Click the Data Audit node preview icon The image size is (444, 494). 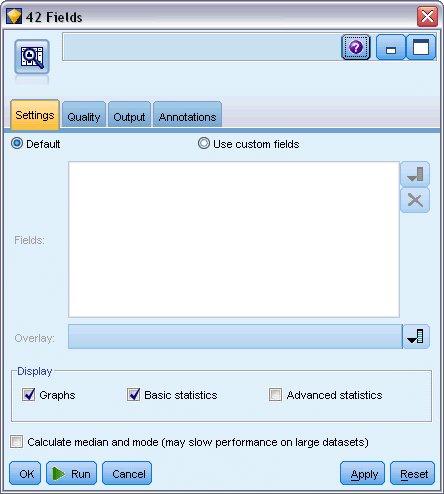[x=32, y=57]
